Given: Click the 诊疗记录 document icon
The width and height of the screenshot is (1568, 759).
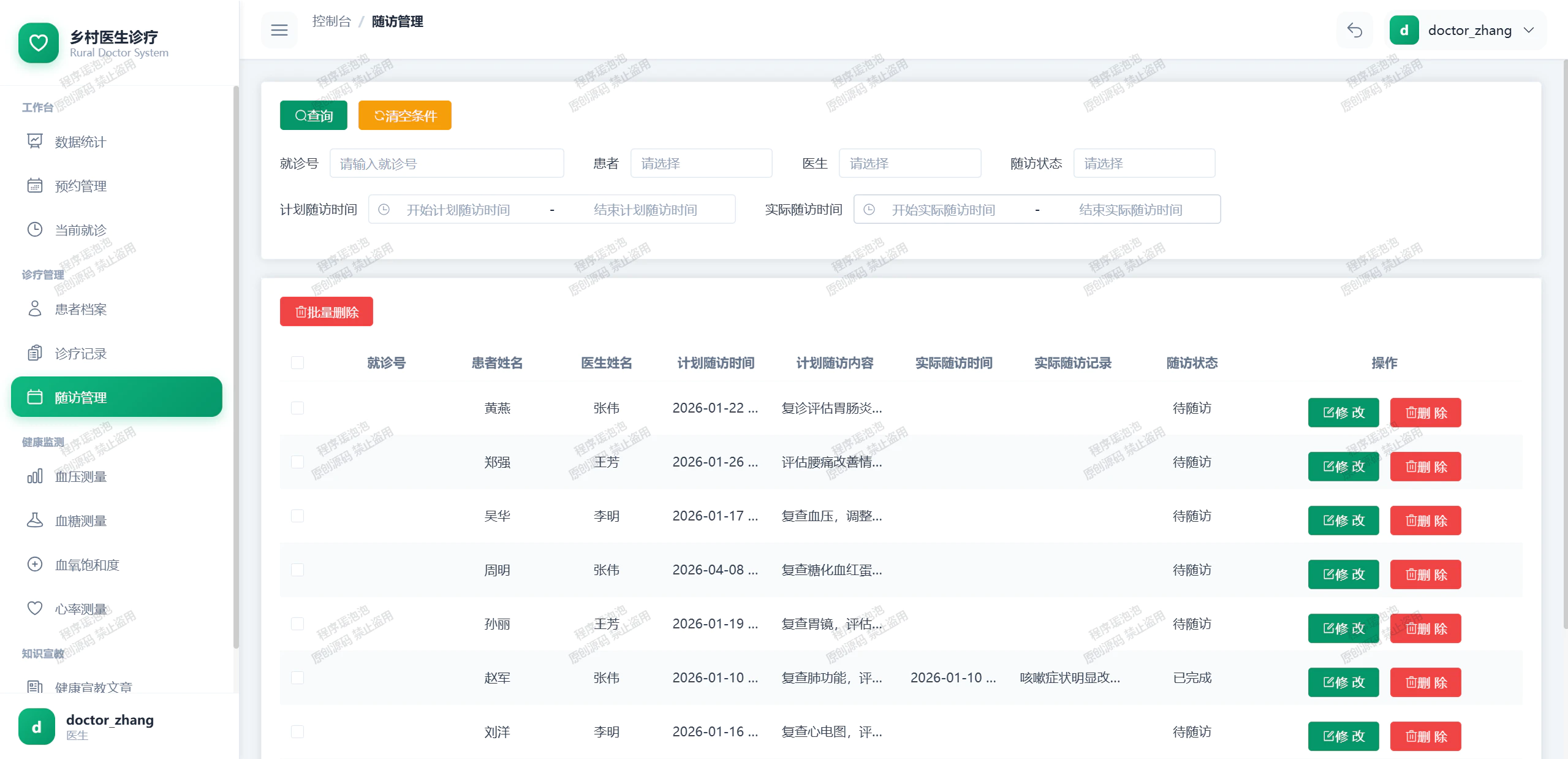Looking at the screenshot, I should click(35, 353).
